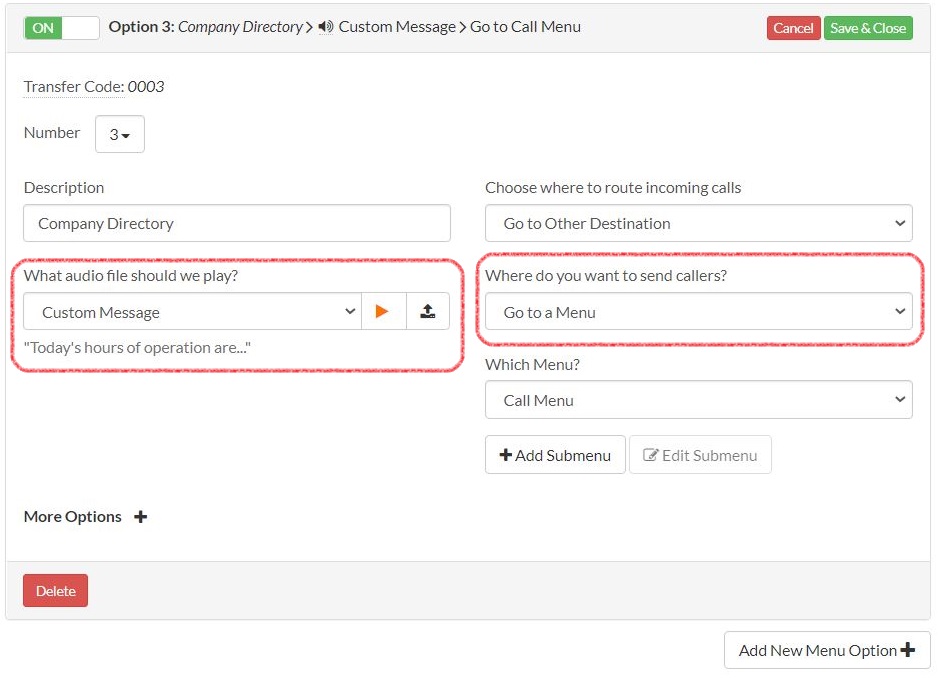Viewport: 941px width, 678px height.
Task: Select Go to Call Menu in the breadcrumb
Action: tap(529, 27)
